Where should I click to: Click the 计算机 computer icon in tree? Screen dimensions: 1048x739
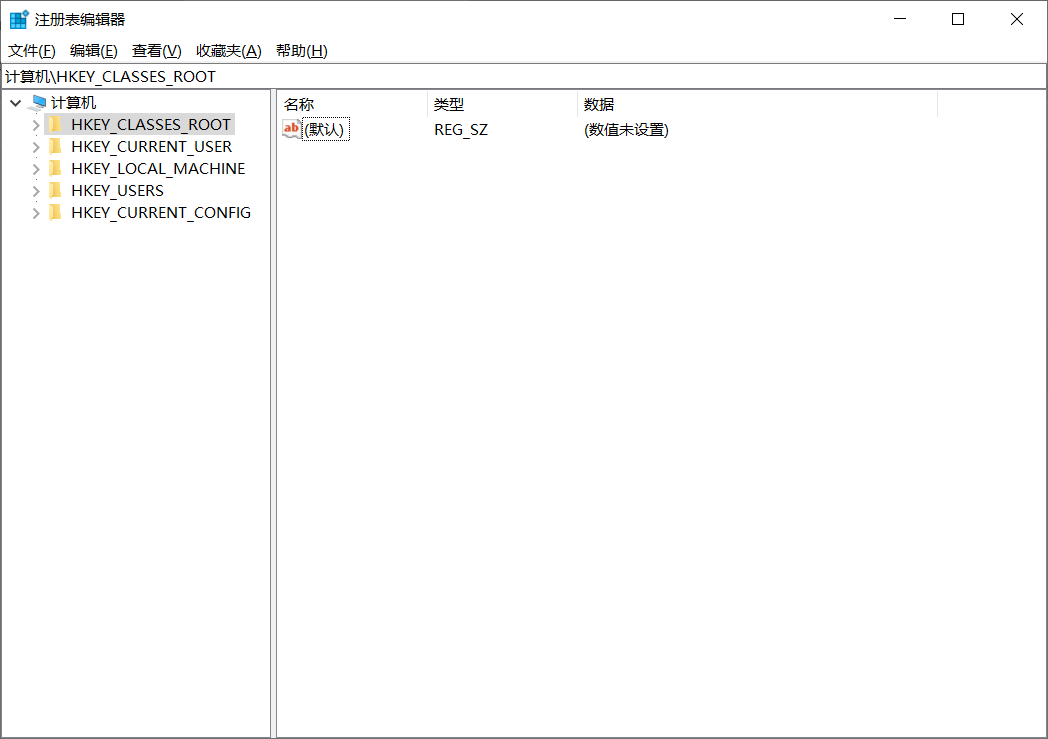click(x=37, y=103)
